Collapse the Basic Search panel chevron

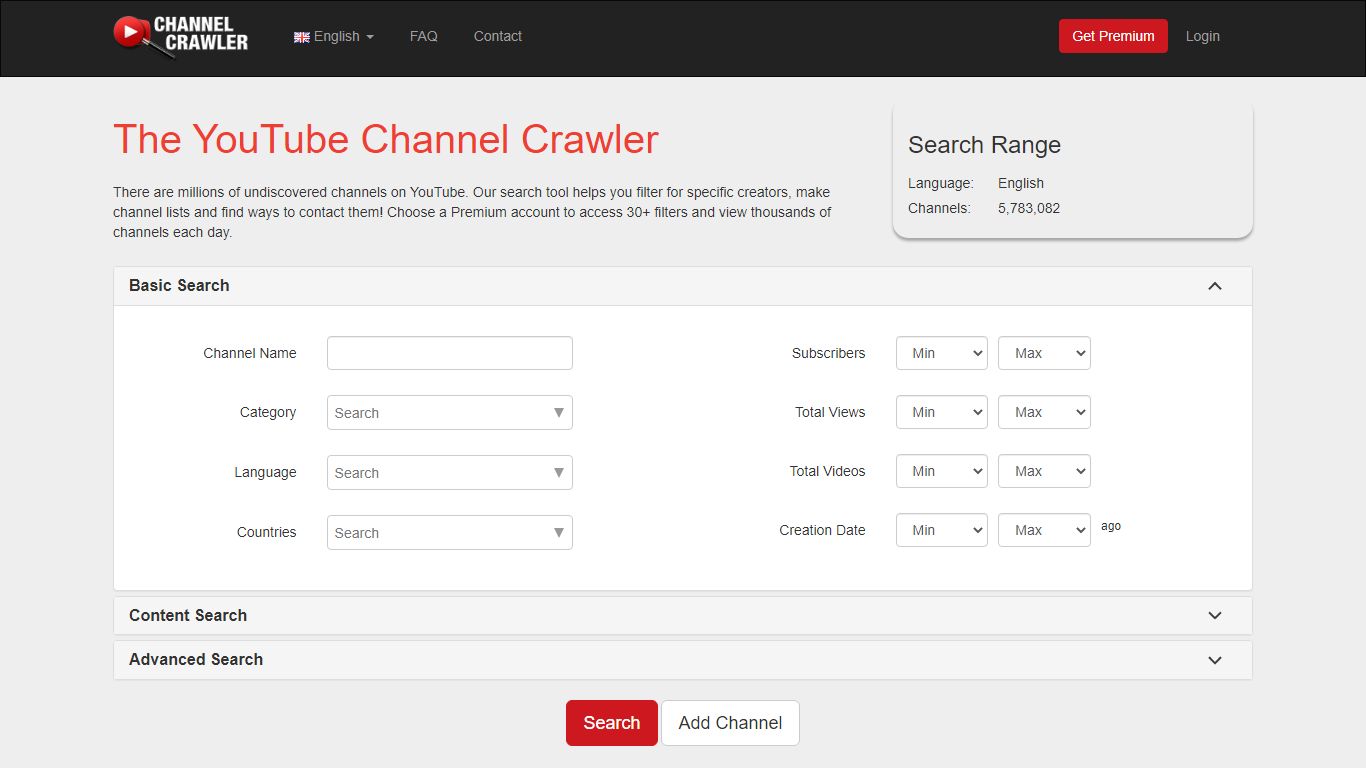[1215, 286]
